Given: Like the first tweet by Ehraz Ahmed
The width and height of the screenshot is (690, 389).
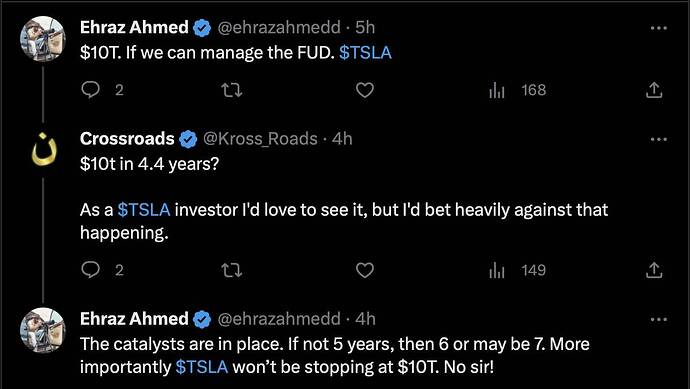Looking at the screenshot, I should point(364,90).
